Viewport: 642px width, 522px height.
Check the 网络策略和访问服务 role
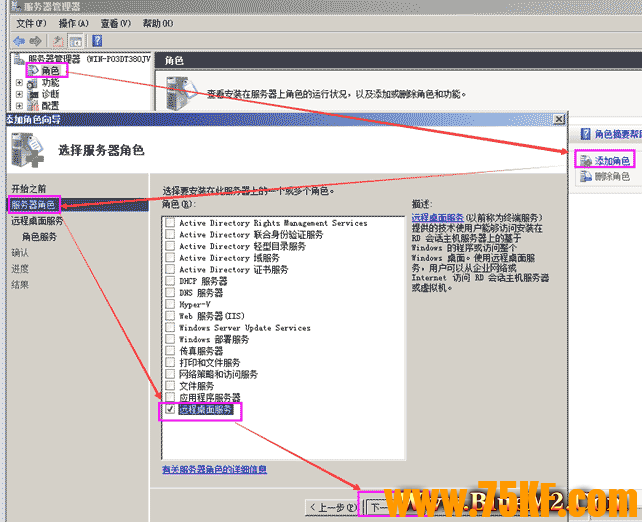click(x=170, y=374)
